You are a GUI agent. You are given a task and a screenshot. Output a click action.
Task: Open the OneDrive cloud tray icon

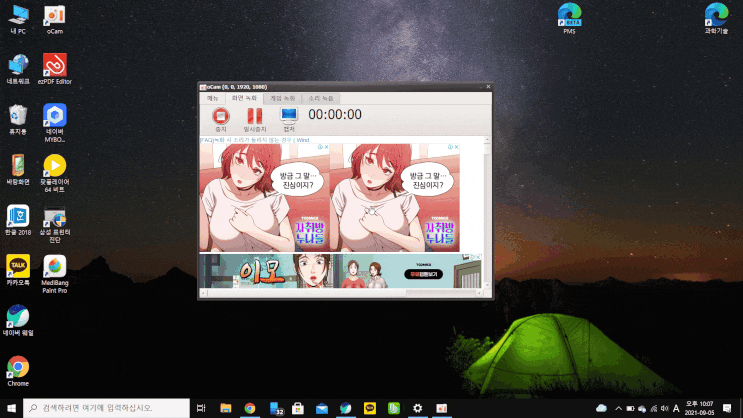point(601,408)
